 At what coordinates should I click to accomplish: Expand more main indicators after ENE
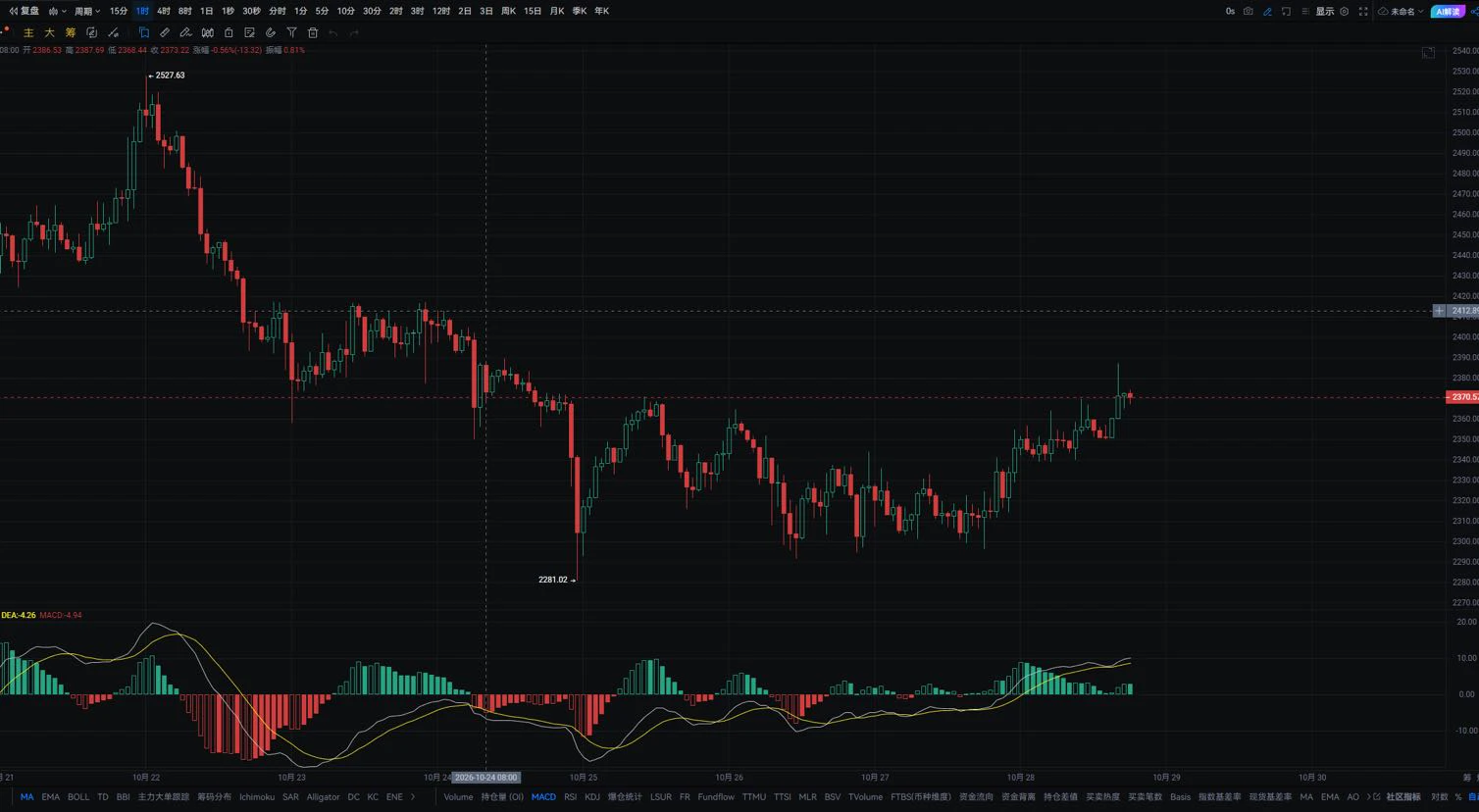pyautogui.click(x=413, y=797)
